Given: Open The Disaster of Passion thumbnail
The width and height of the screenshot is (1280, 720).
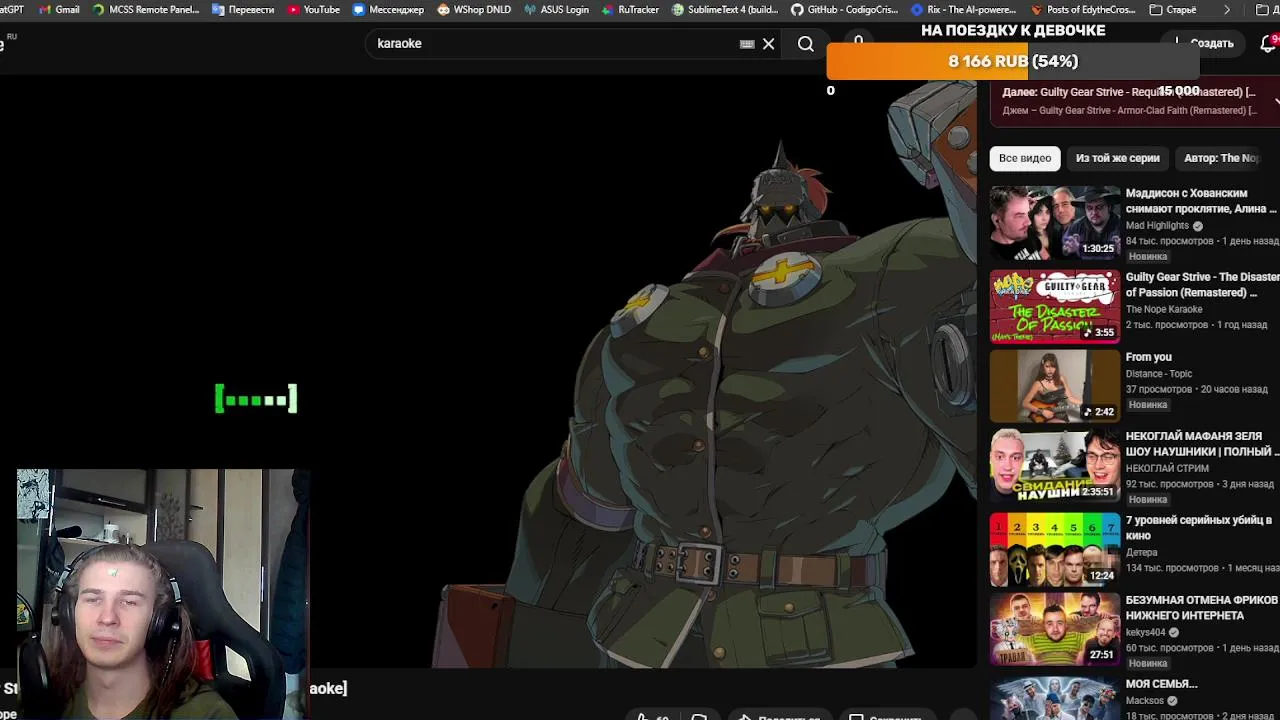Looking at the screenshot, I should point(1055,306).
